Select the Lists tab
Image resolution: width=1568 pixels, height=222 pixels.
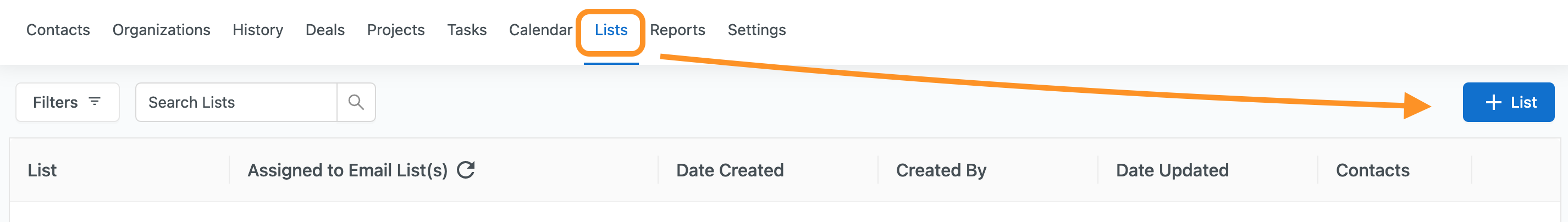(x=611, y=30)
